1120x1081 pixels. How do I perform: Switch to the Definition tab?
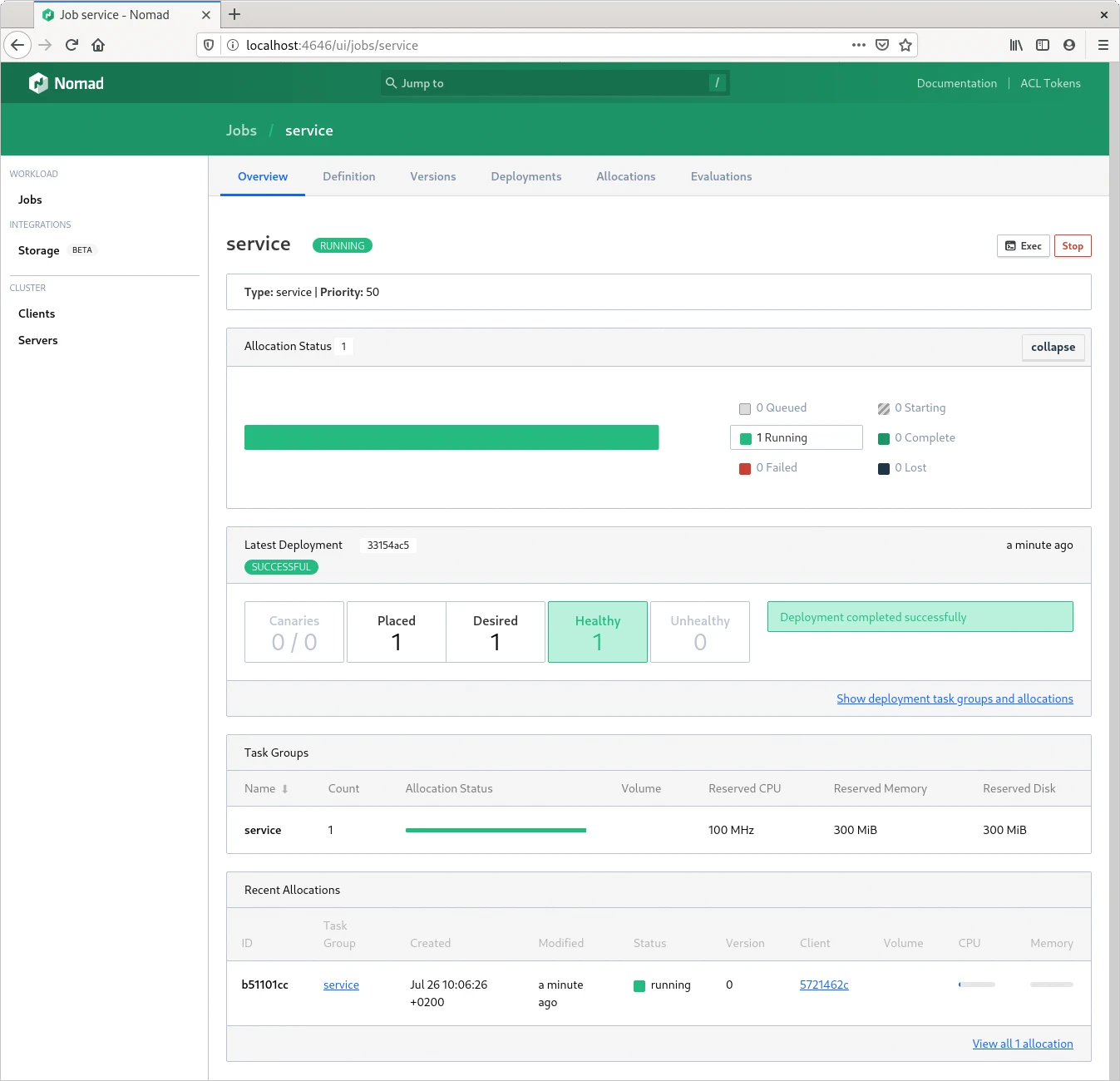[348, 176]
